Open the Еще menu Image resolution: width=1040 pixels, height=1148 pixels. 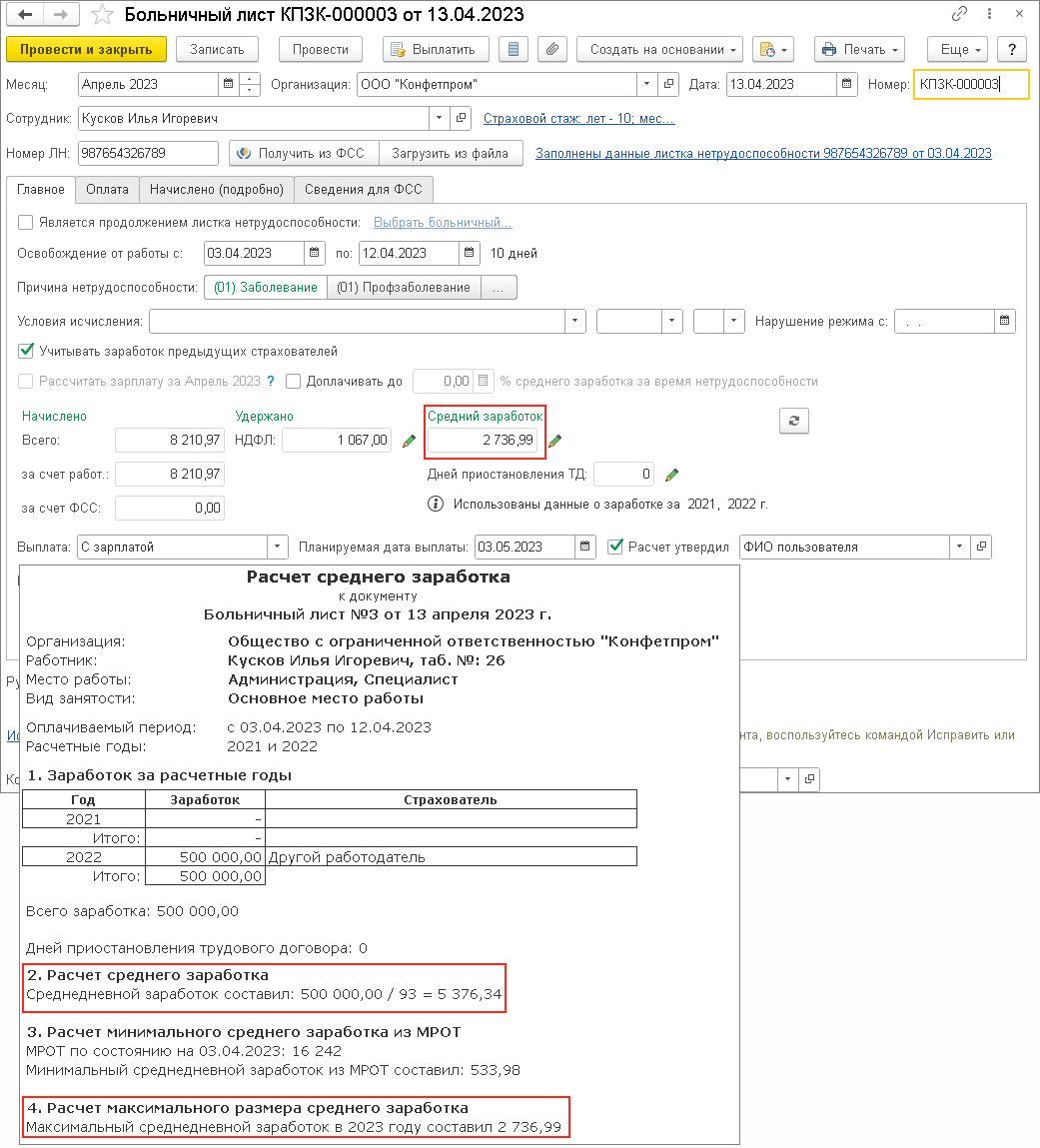(x=959, y=49)
